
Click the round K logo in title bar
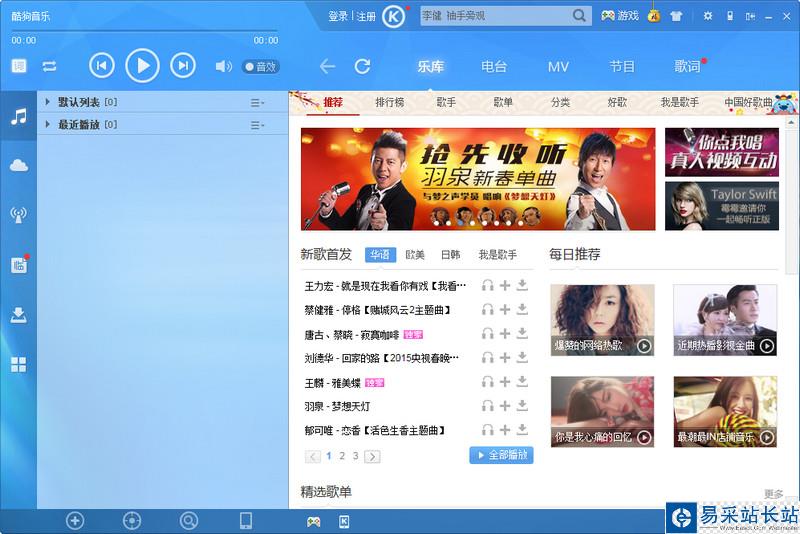393,17
